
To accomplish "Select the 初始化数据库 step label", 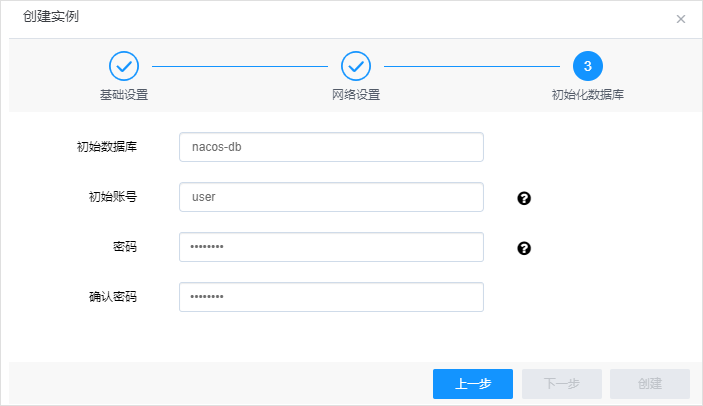I will click(588, 95).
